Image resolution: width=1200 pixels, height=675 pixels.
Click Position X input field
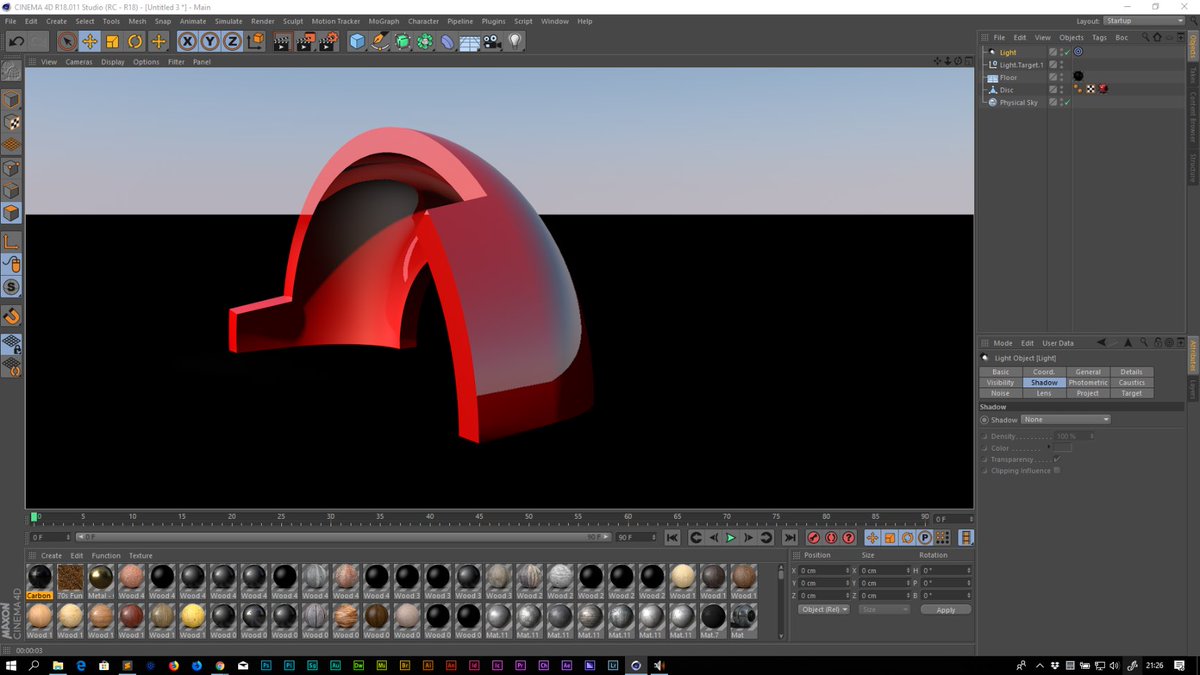pyautogui.click(x=824, y=570)
